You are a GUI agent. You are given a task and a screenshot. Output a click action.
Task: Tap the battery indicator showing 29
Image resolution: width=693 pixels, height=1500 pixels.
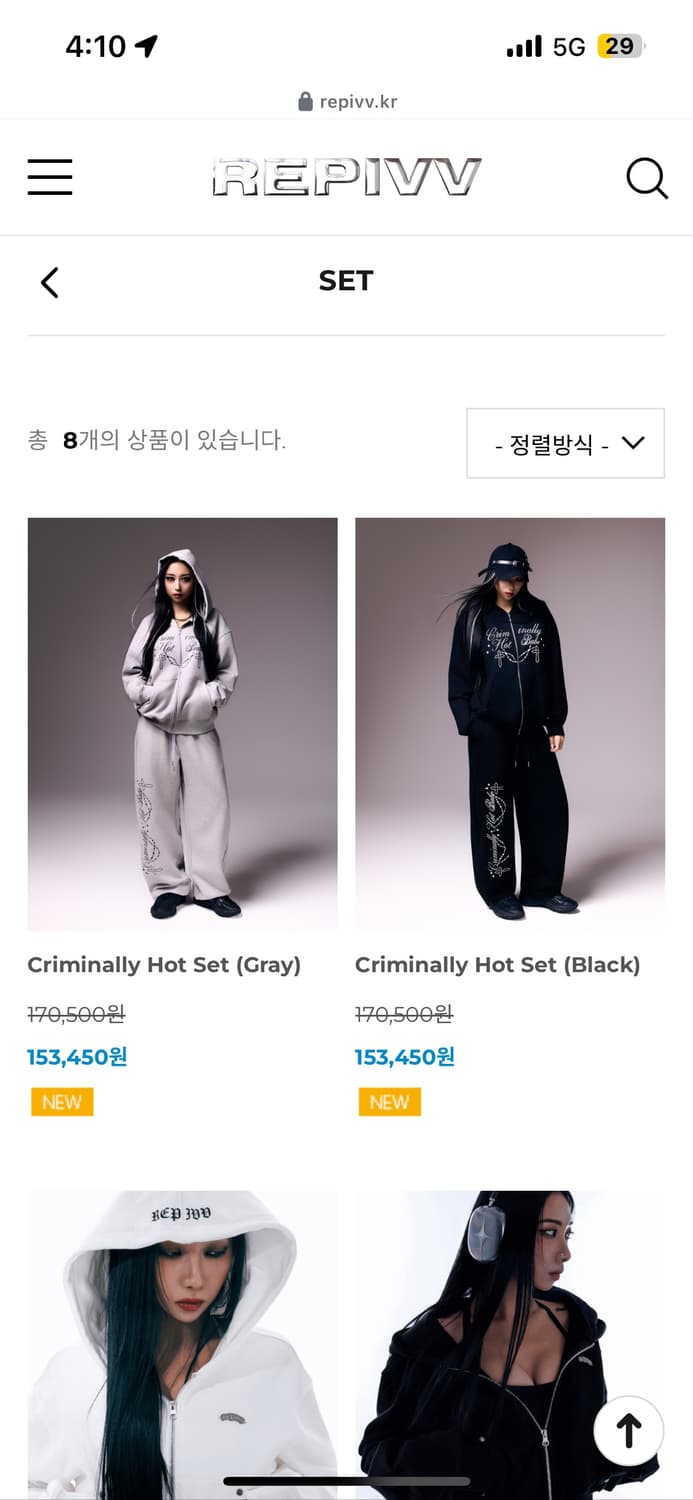620,46
